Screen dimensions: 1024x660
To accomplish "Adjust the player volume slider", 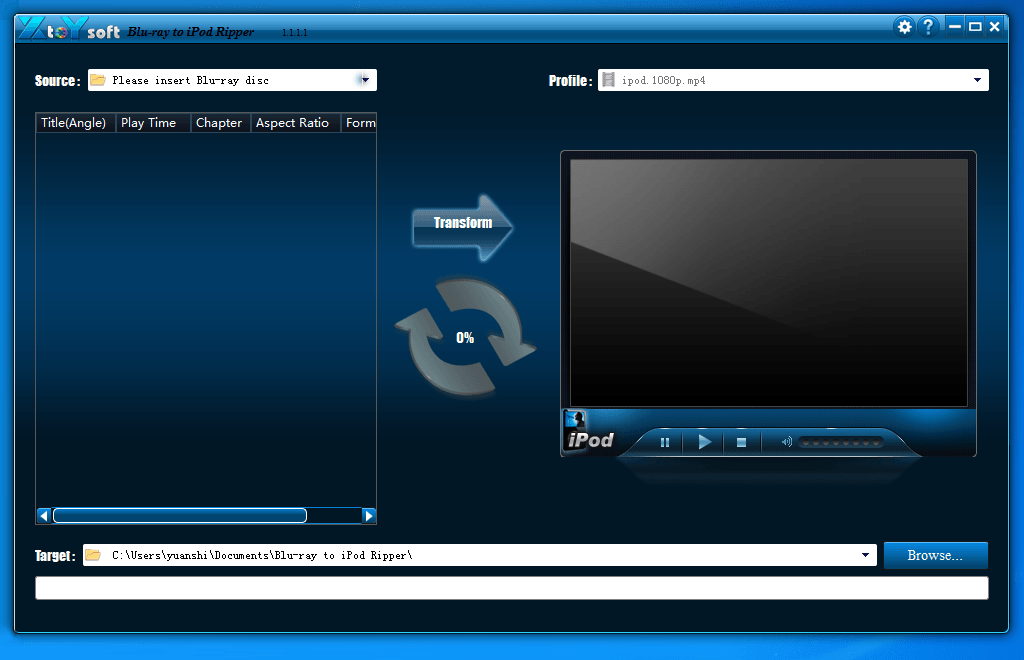I will coord(840,442).
